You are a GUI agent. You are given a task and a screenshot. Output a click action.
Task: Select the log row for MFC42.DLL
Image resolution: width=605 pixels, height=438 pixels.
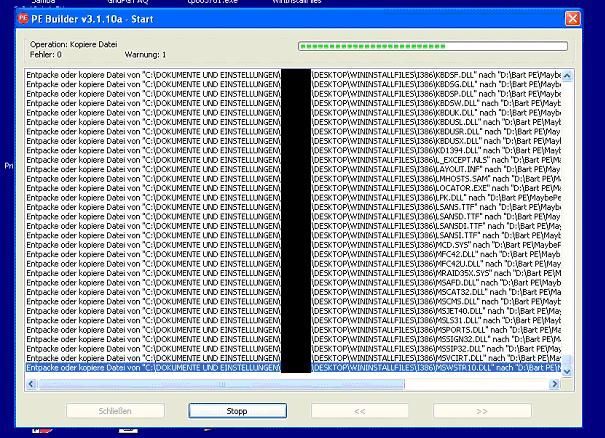coord(293,254)
